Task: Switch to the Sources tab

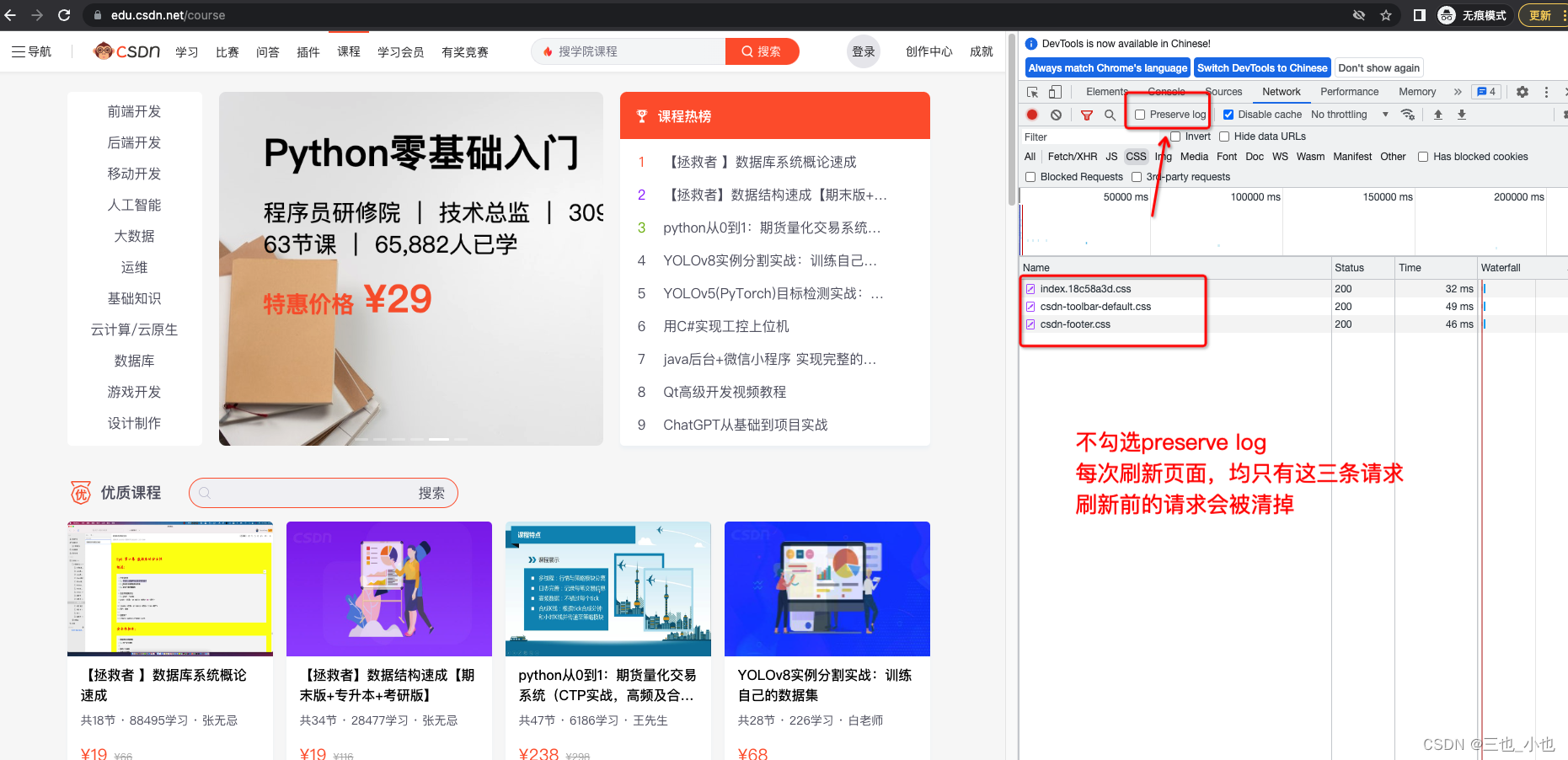Action: pos(1223,92)
